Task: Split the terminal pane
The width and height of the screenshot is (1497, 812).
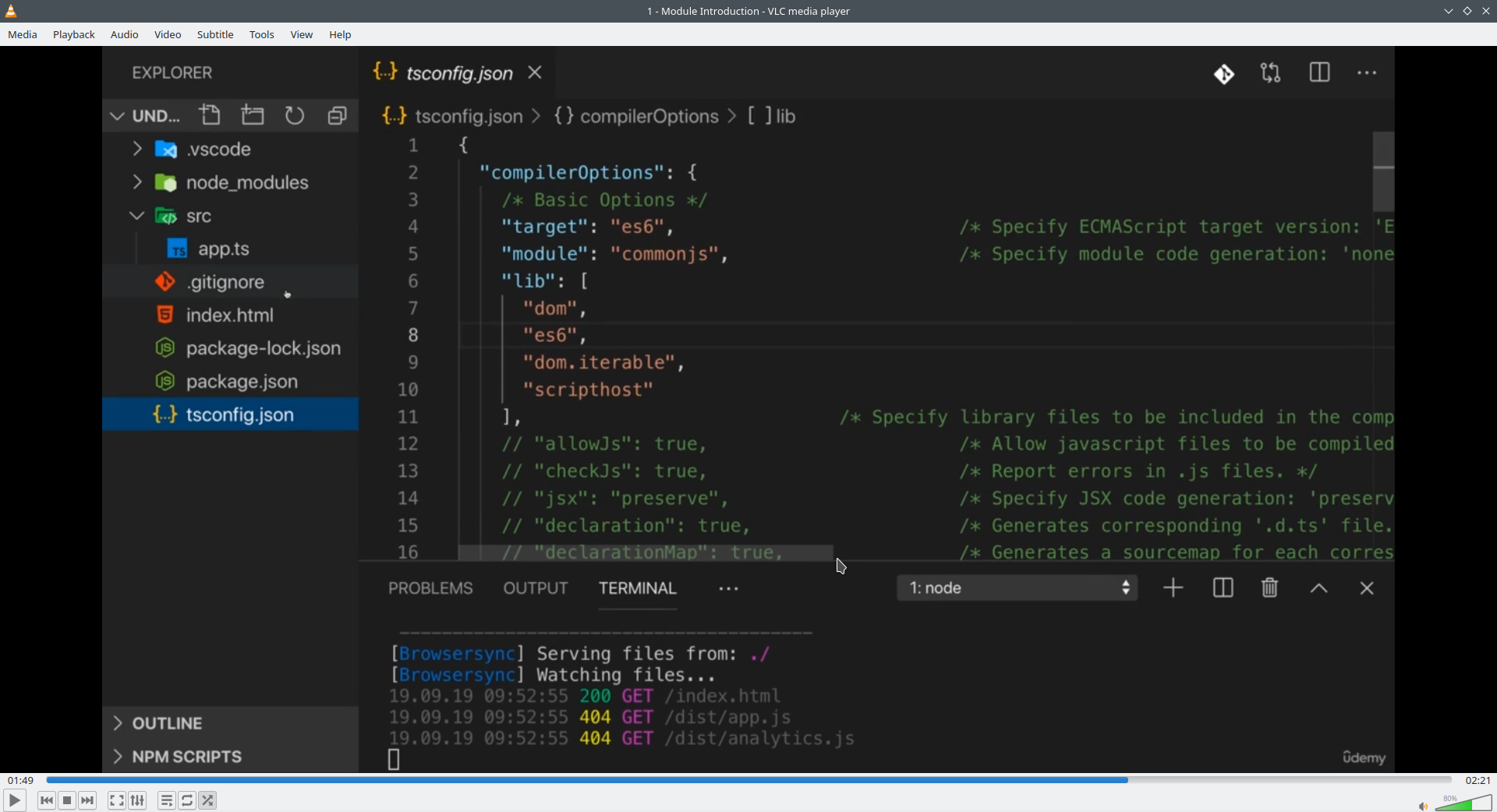Action: point(1223,588)
